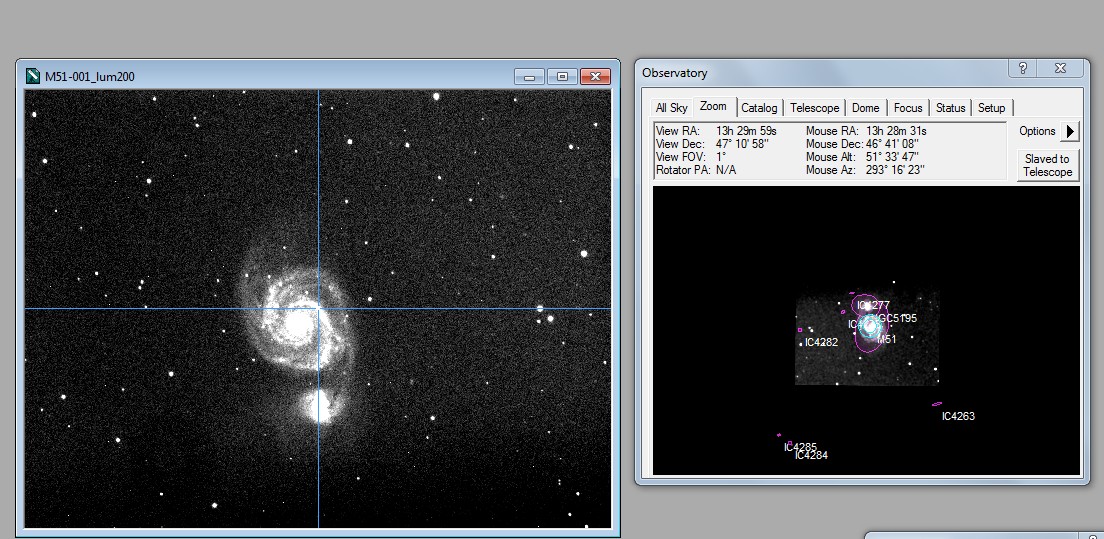Switch to the All Sky tab

(x=671, y=108)
